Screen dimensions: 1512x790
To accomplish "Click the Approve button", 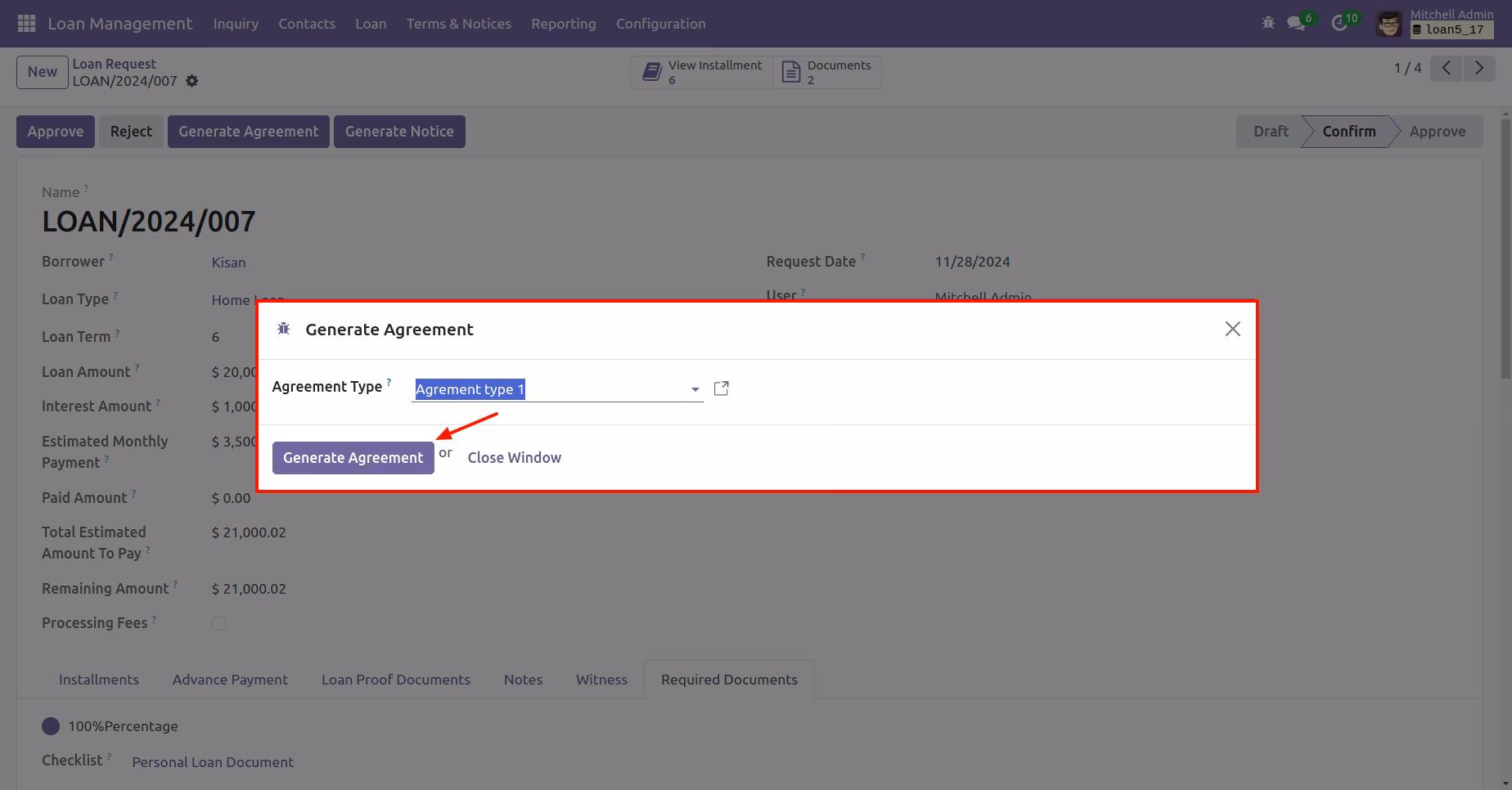I will coord(56,132).
